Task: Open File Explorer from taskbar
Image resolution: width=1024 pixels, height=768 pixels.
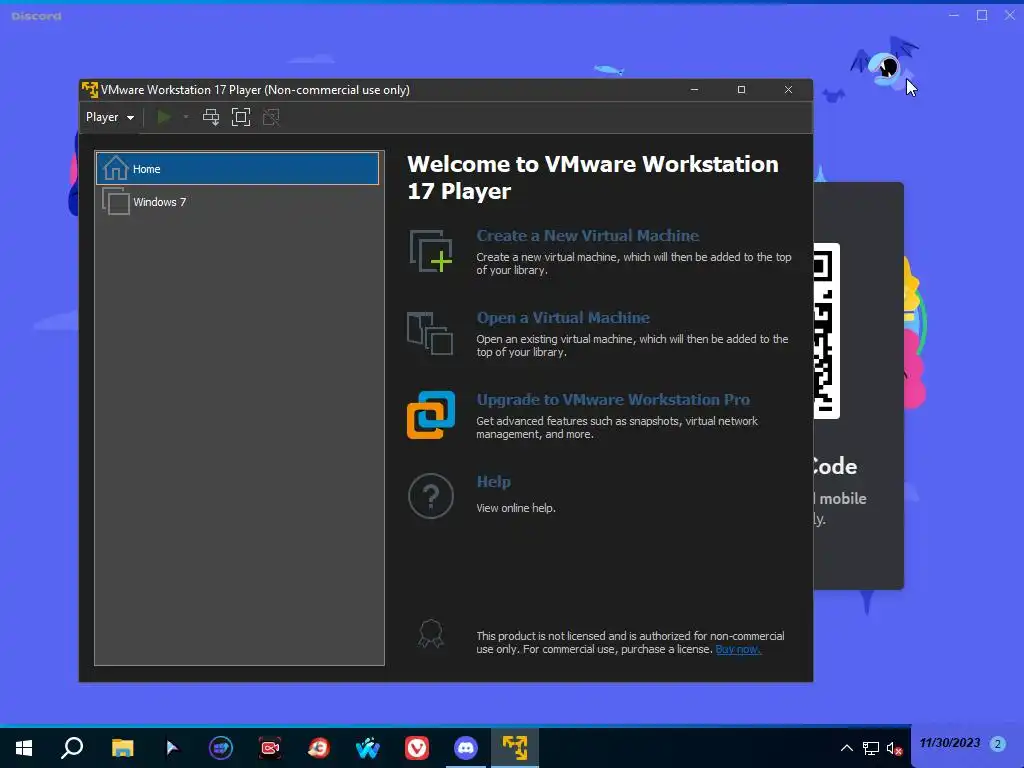Action: coord(122,748)
